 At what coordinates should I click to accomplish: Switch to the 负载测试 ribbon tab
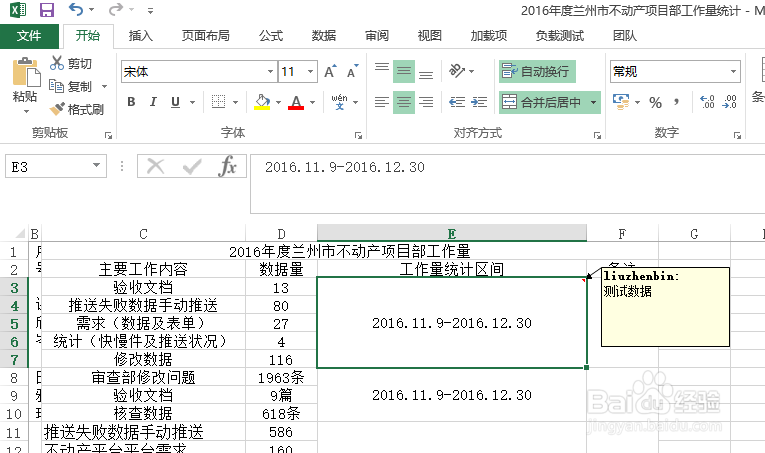(x=560, y=36)
